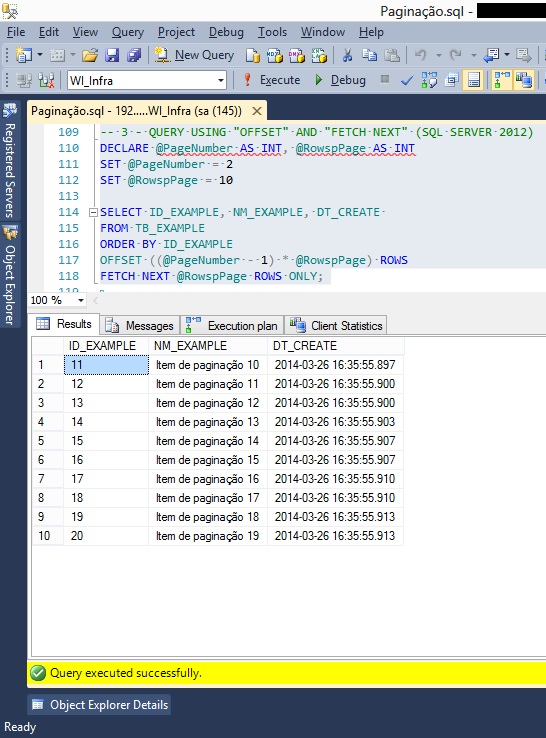Start Debug from the toolbar
The width and height of the screenshot is (546, 738).
pos(340,80)
